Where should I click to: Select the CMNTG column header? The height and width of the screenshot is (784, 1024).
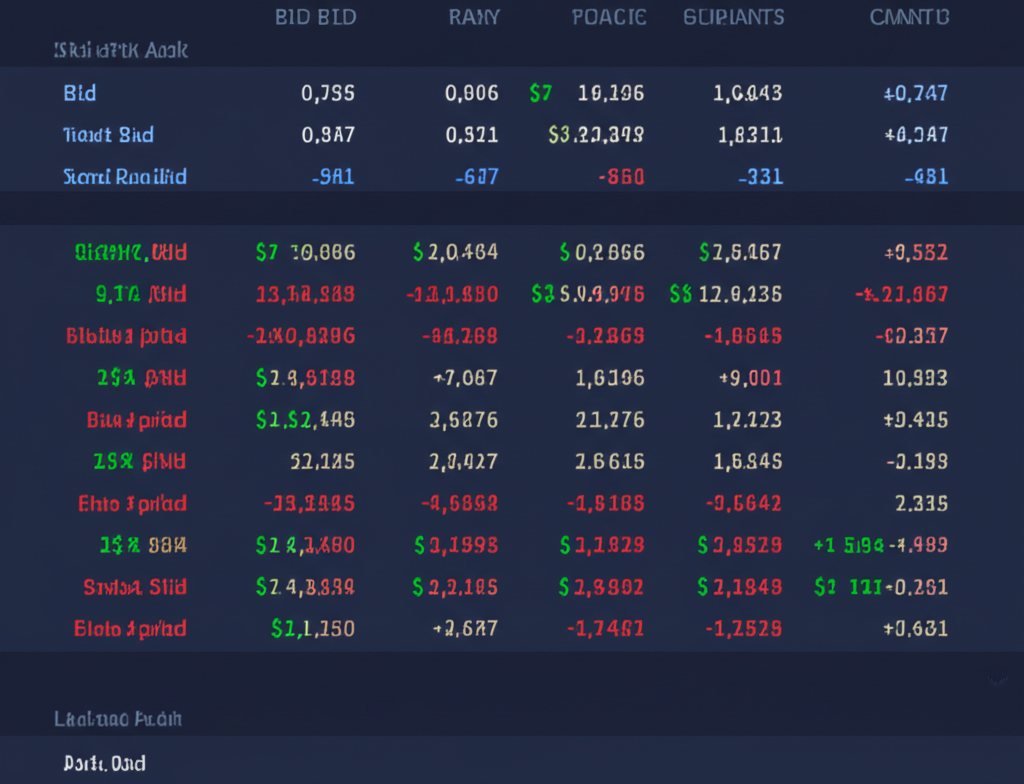coord(909,18)
